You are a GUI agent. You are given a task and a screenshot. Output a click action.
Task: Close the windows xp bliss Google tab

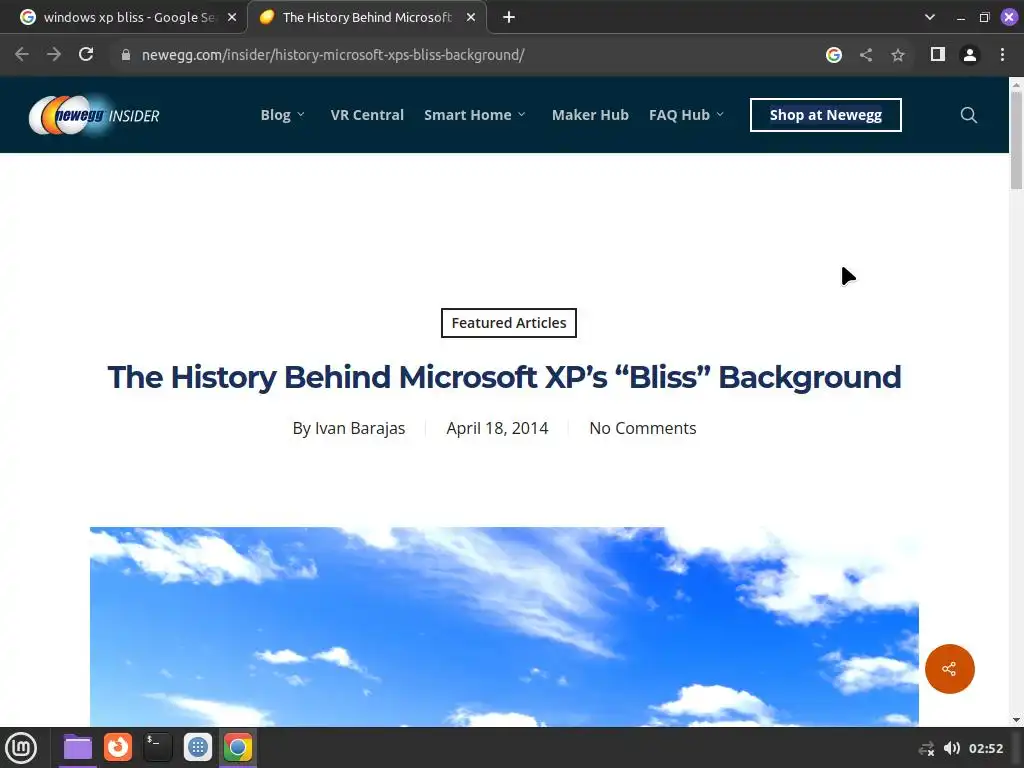[232, 18]
